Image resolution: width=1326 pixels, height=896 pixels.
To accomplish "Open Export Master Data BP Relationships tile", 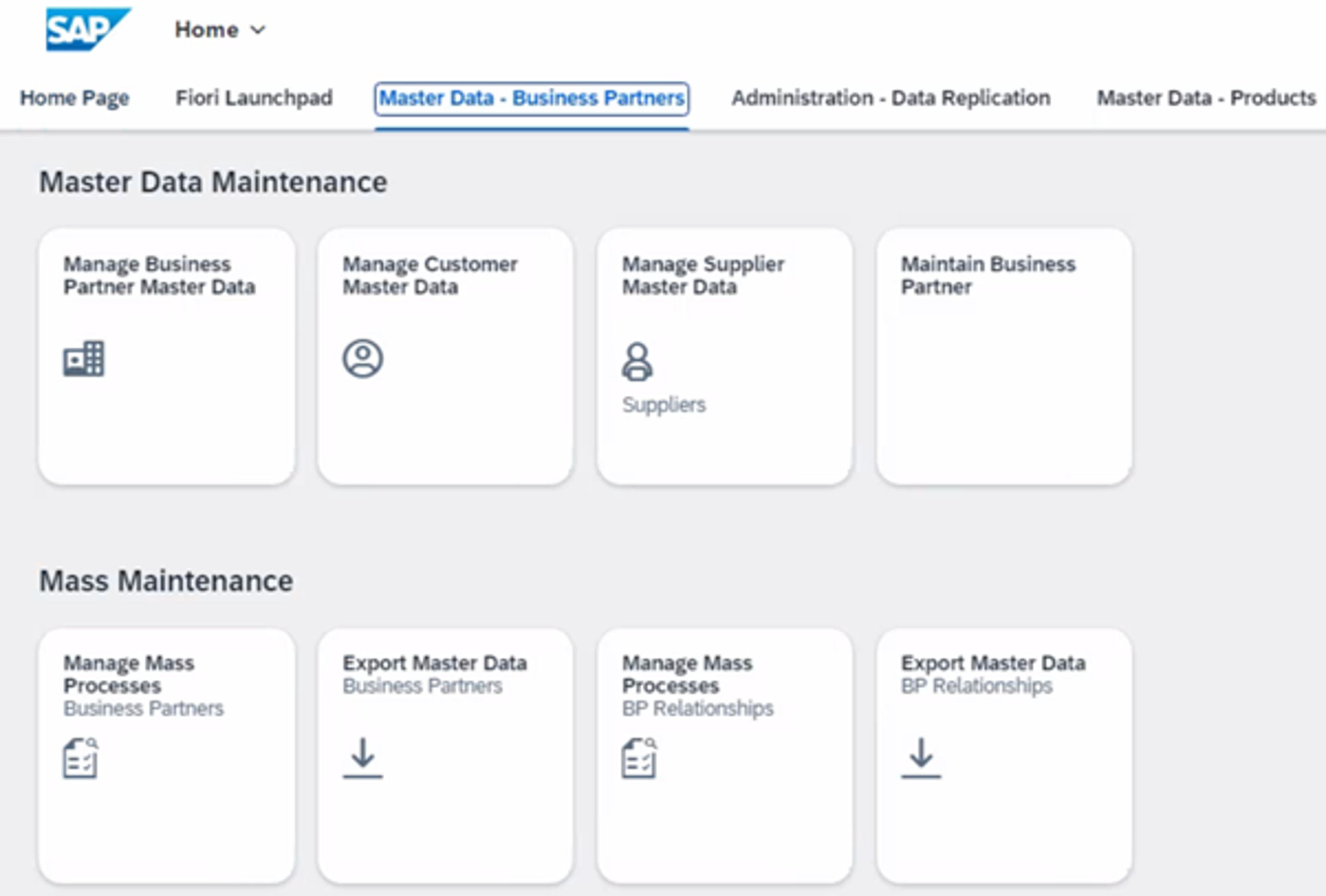I will [x=1004, y=756].
